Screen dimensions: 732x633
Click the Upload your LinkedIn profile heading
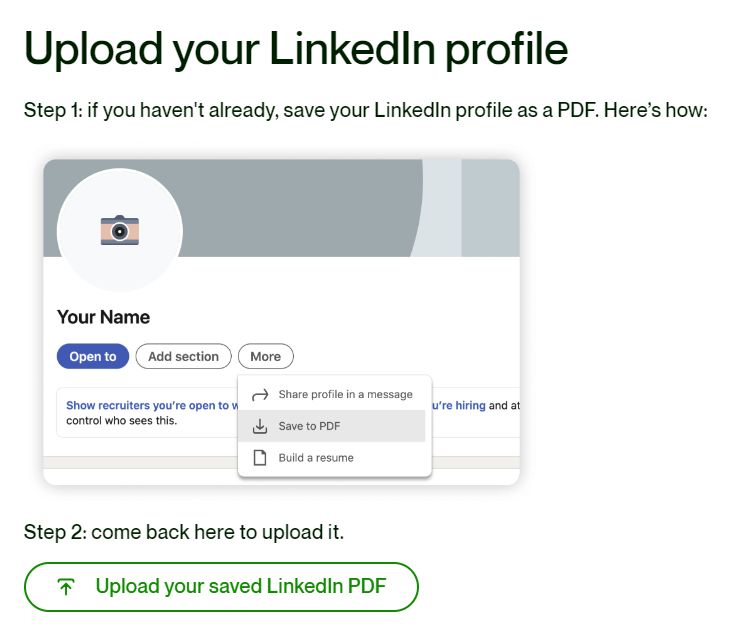tap(296, 49)
